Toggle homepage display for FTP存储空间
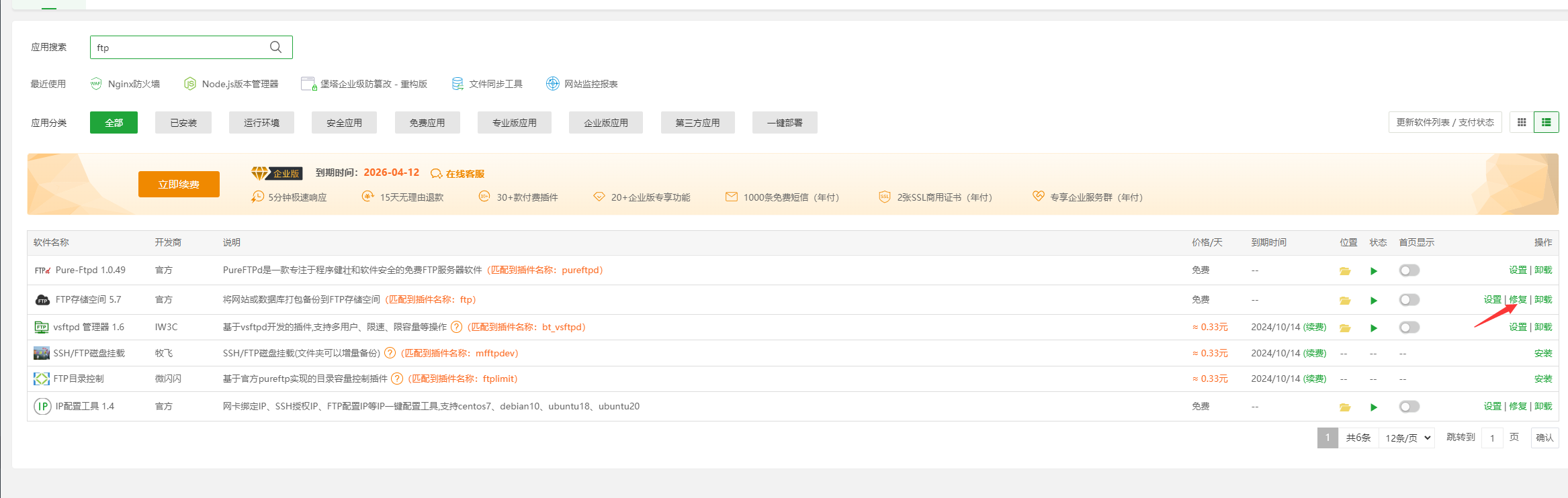 [1409, 300]
